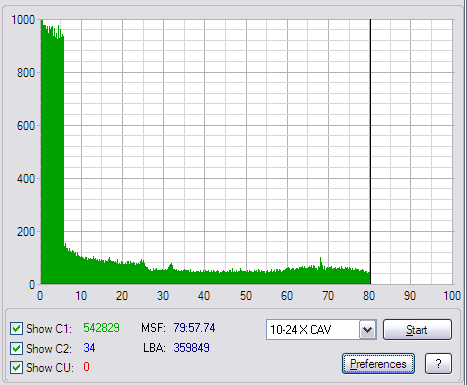The image size is (467, 385).
Task: Open the 10-24 X CAV speed dropdown arrow
Action: [367, 330]
